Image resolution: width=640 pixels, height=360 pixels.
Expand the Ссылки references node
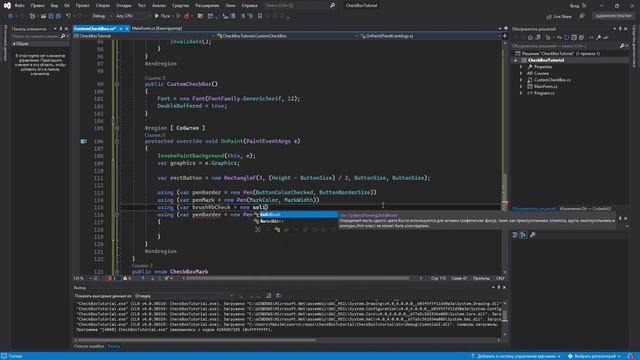pyautogui.click(x=521, y=73)
